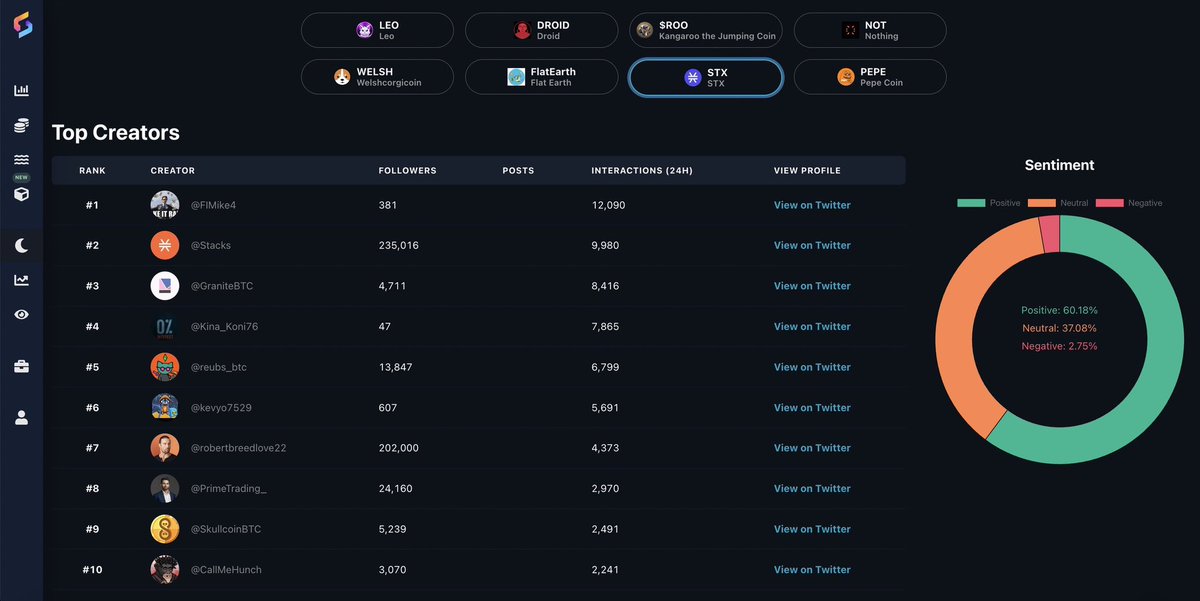
Task: Click the CREATOR column header
Action: coord(173,171)
